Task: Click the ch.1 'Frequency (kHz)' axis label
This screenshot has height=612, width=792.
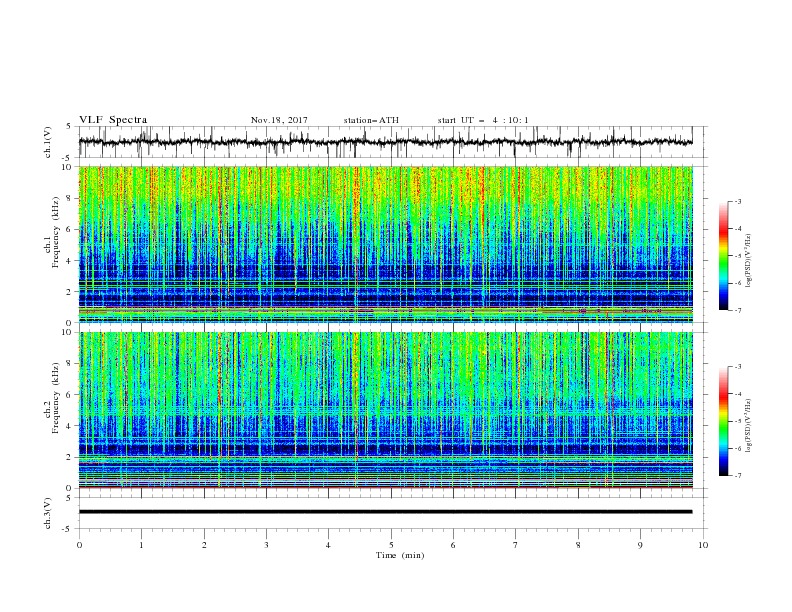Action: (x=56, y=233)
